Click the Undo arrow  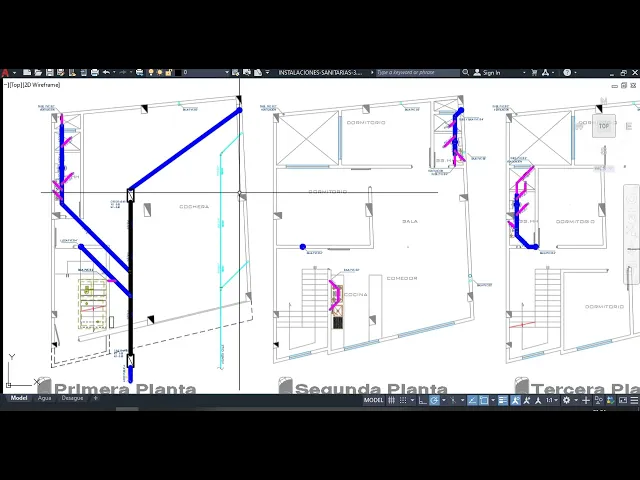(x=106, y=73)
